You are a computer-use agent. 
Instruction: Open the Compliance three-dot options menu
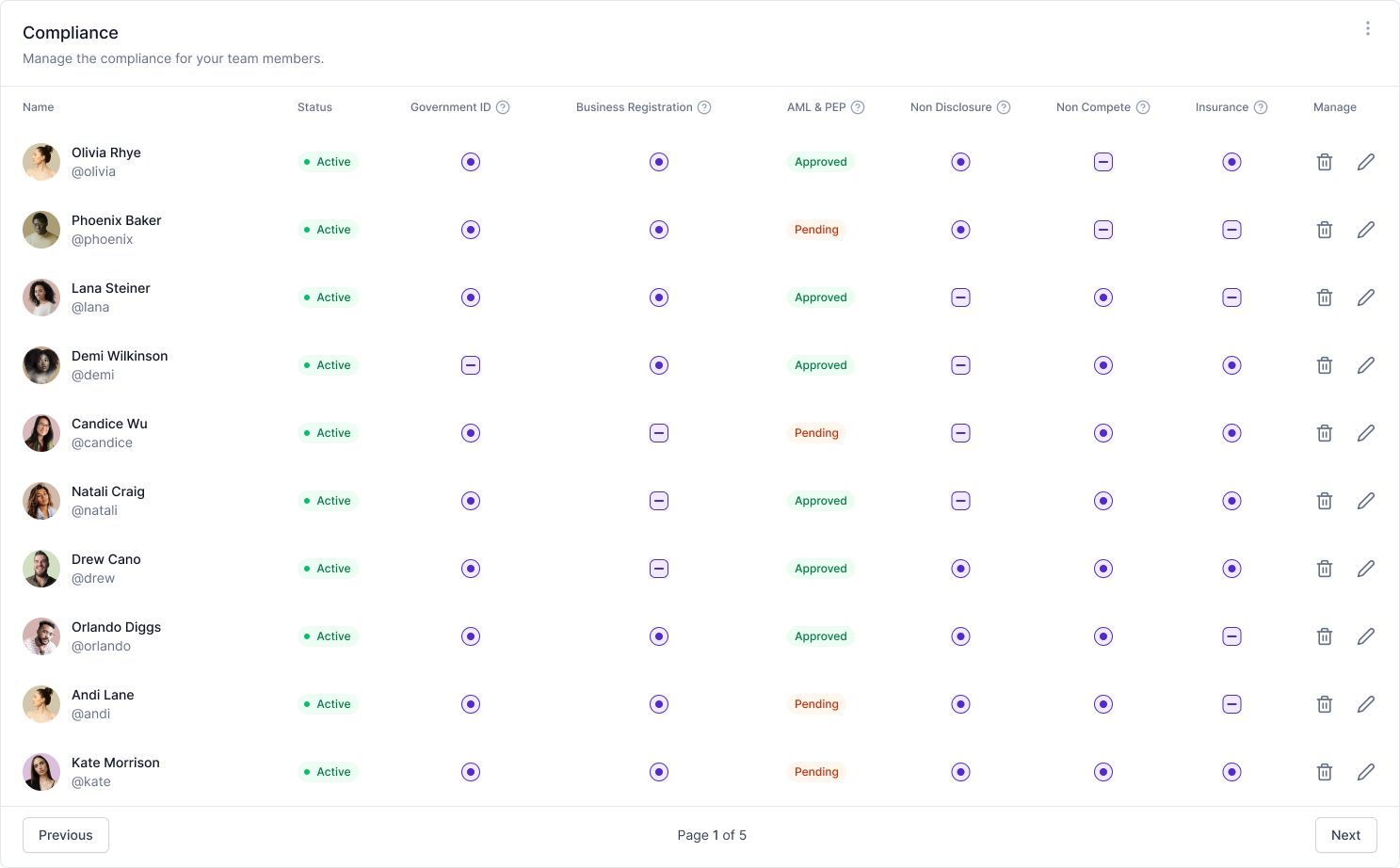point(1367,28)
